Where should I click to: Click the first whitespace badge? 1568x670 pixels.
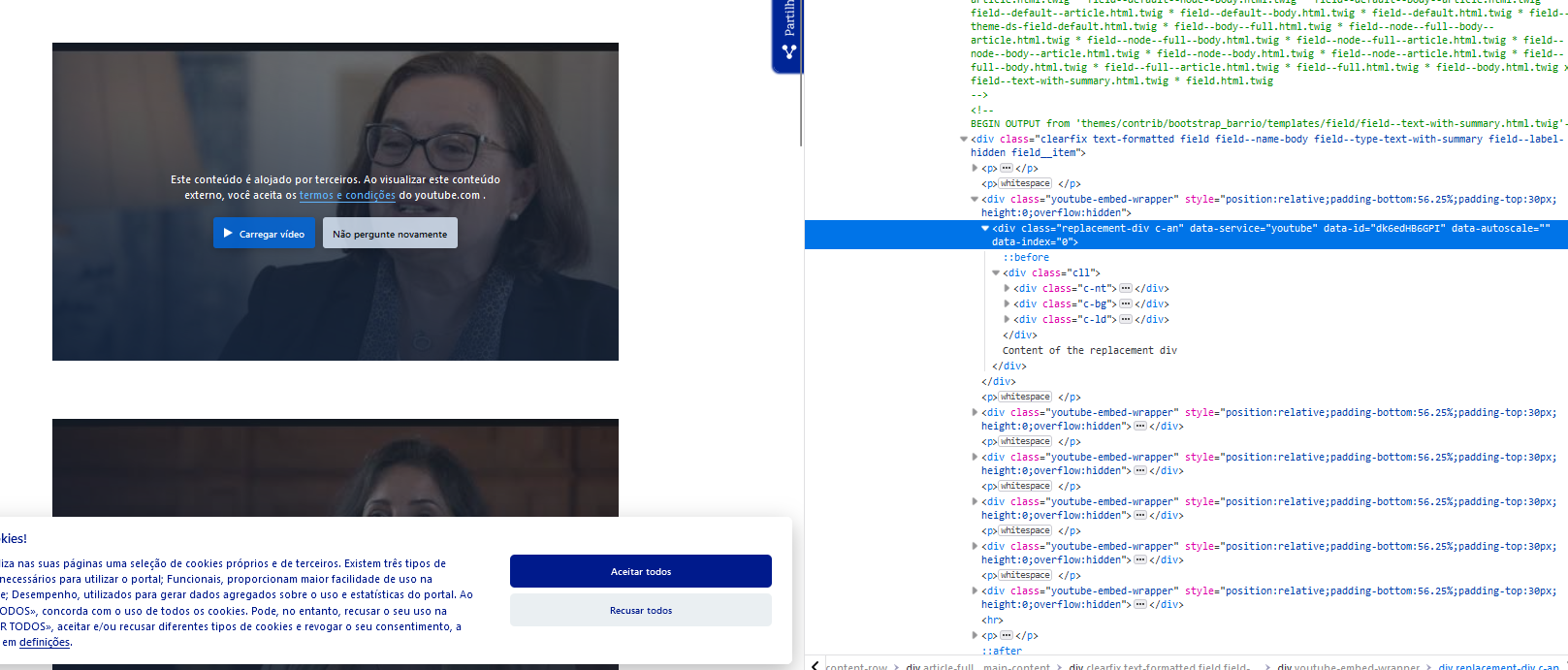(1025, 183)
